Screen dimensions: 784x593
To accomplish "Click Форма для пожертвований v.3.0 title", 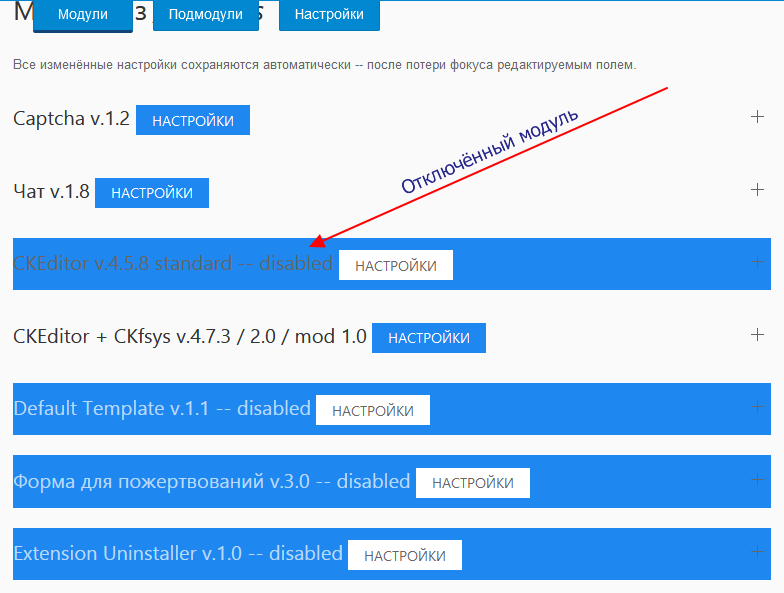I will pyautogui.click(x=212, y=482).
